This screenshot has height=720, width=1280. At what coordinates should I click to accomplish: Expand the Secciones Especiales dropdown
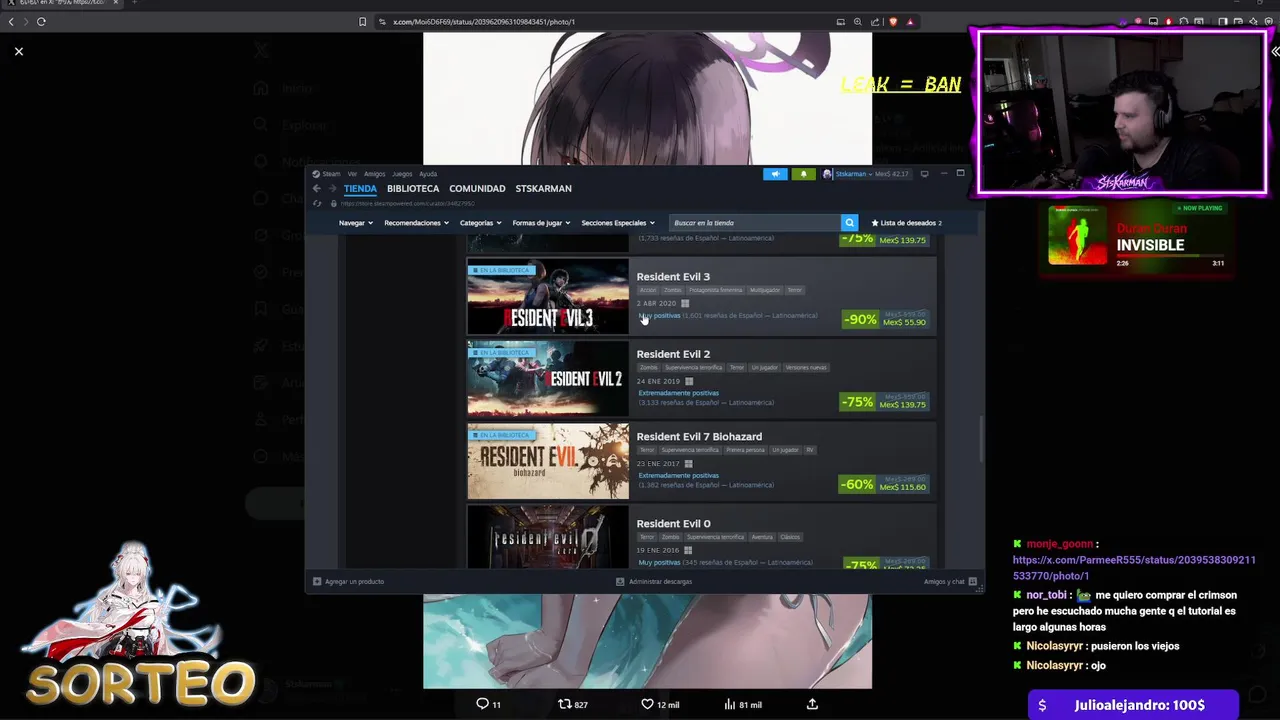(618, 223)
